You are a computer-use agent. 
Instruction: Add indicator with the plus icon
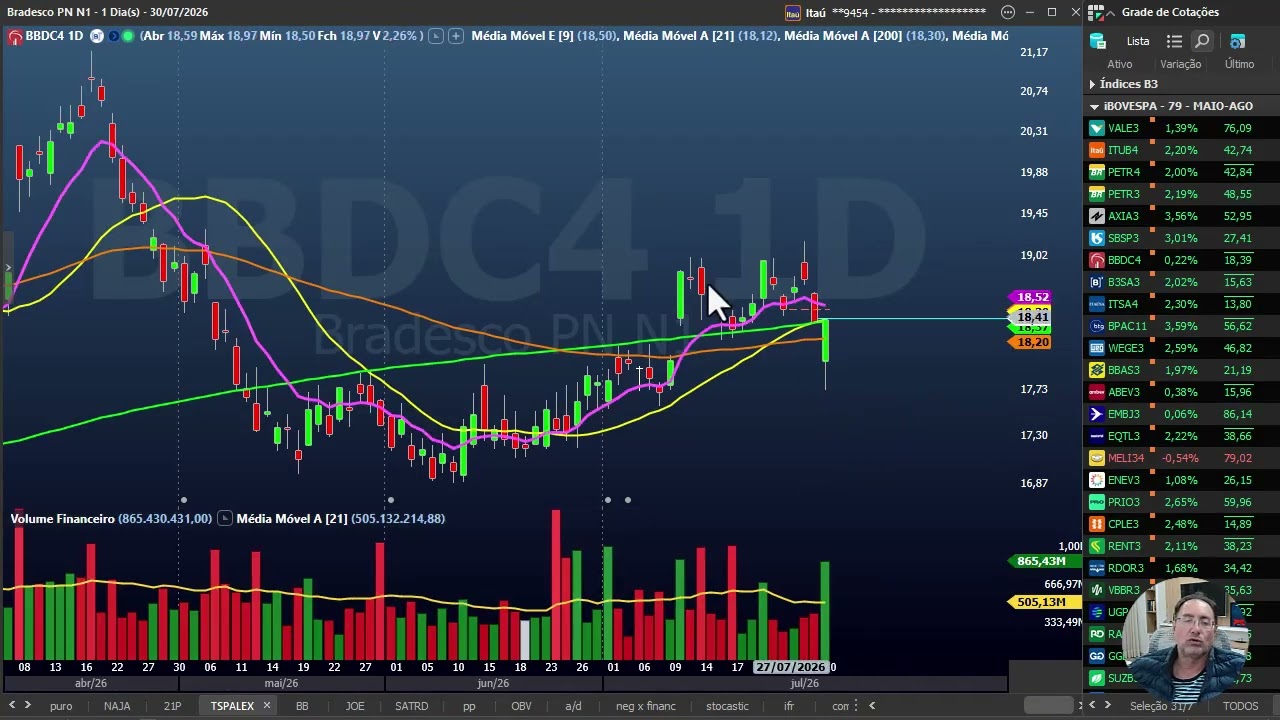coord(456,36)
